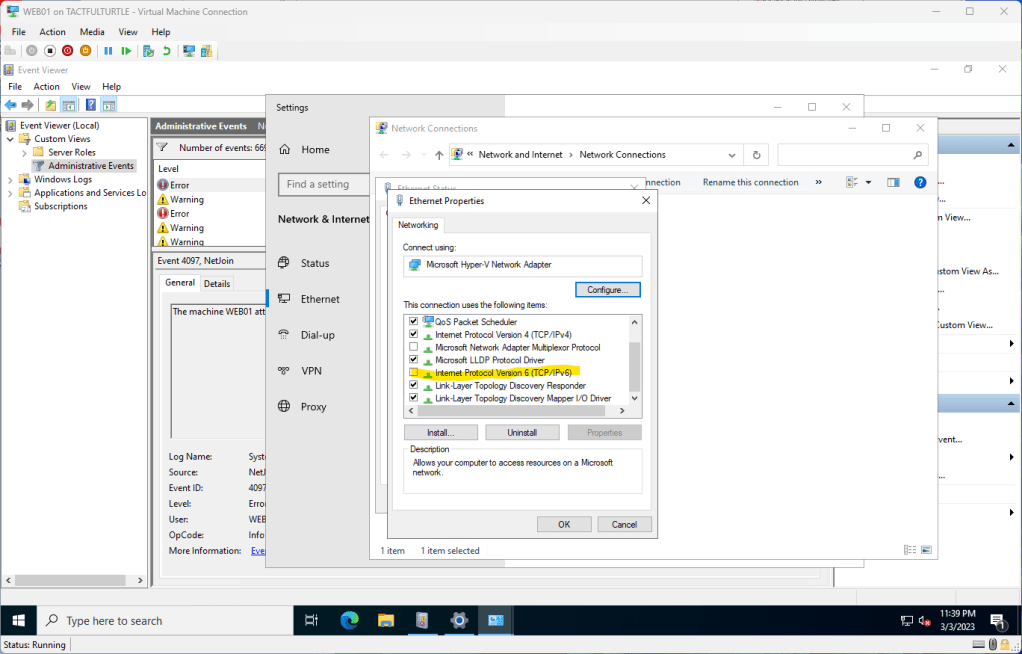The height and width of the screenshot is (654, 1022).
Task: Click the Refresh icon in Network Connections
Action: [x=756, y=155]
